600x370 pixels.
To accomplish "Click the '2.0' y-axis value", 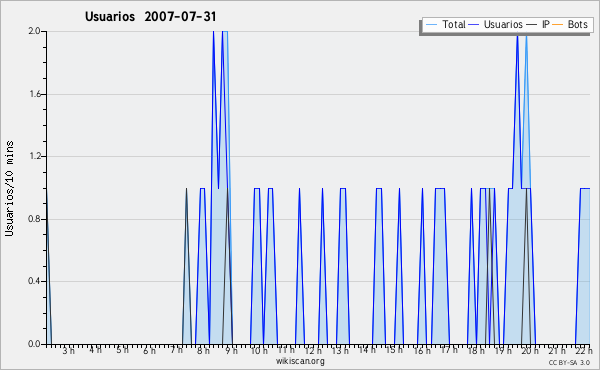I will point(34,31).
